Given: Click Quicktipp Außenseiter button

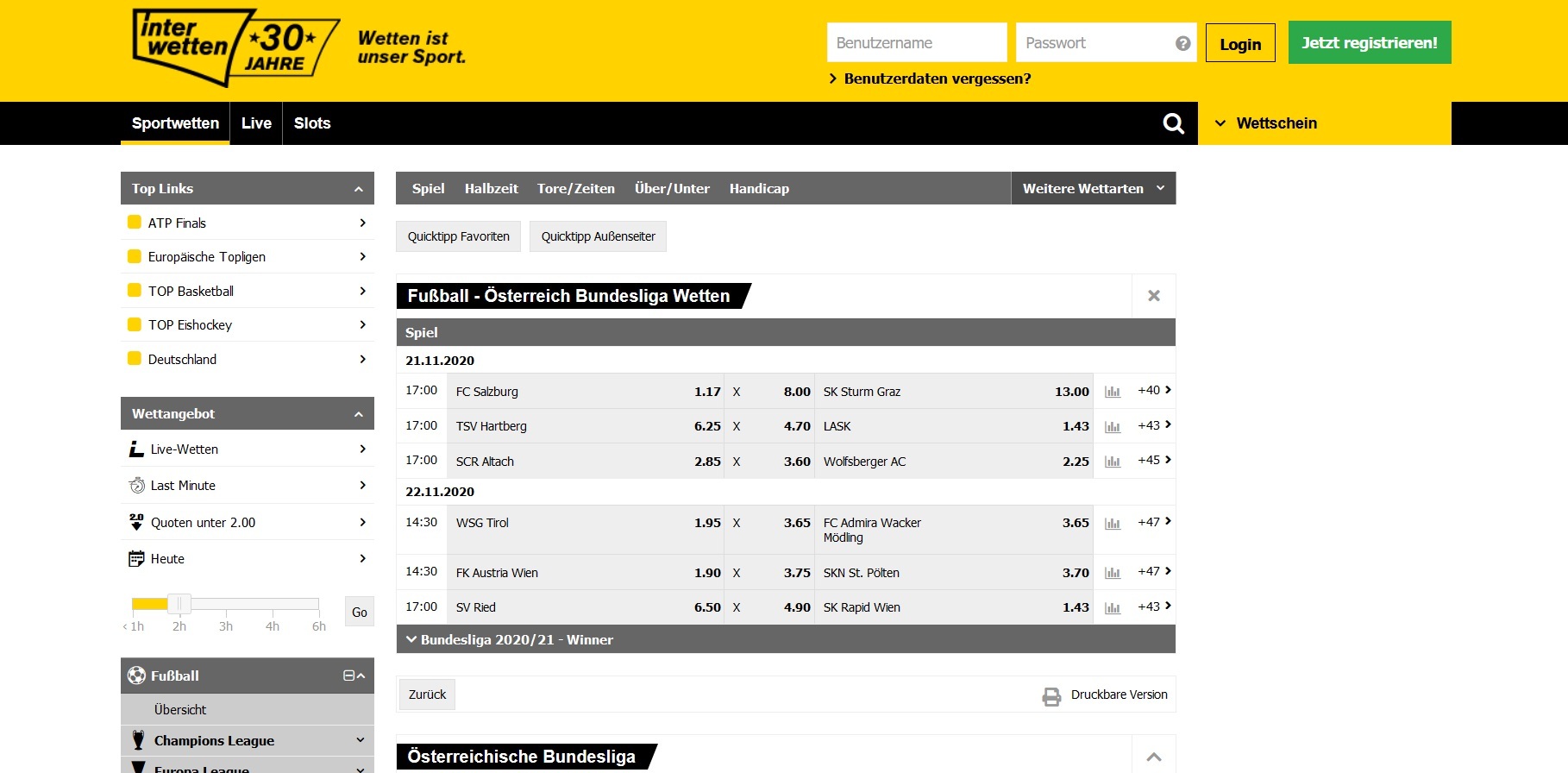Looking at the screenshot, I should [598, 236].
